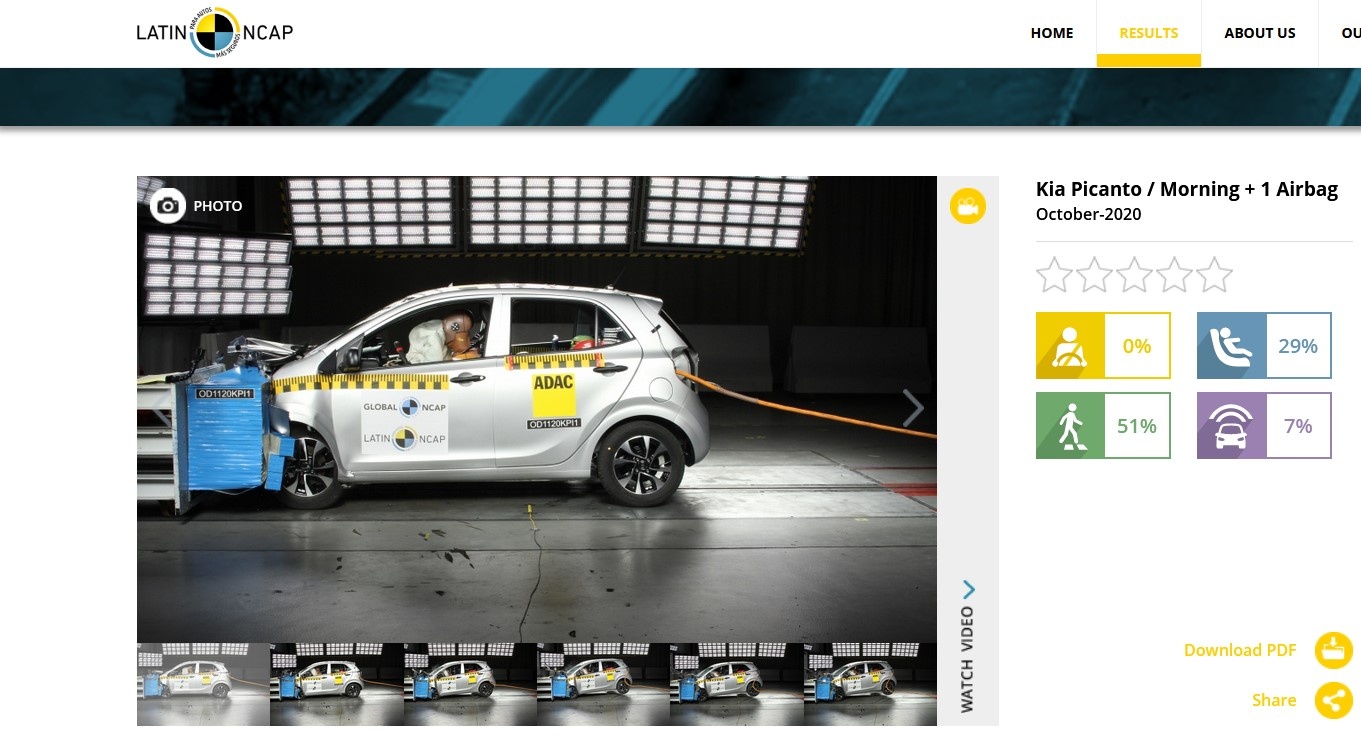Image resolution: width=1361 pixels, height=743 pixels.
Task: Click the Share text link
Action: click(1273, 700)
